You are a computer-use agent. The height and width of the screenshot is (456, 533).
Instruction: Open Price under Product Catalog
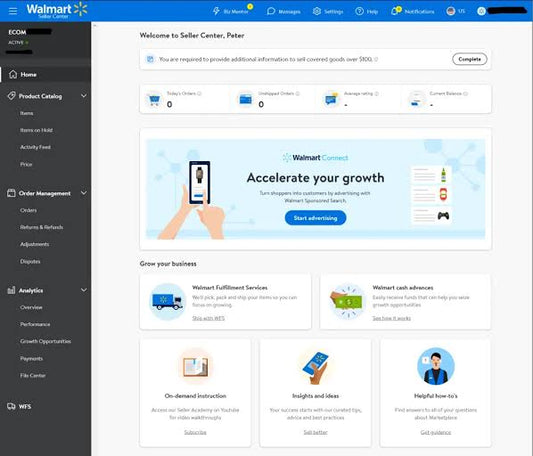(26, 164)
